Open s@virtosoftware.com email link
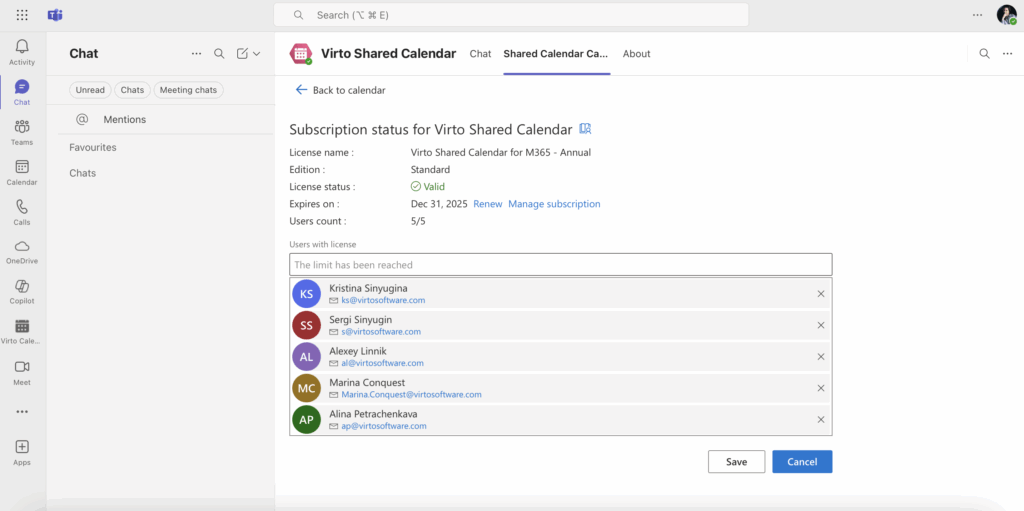1024x511 pixels. click(x=381, y=332)
